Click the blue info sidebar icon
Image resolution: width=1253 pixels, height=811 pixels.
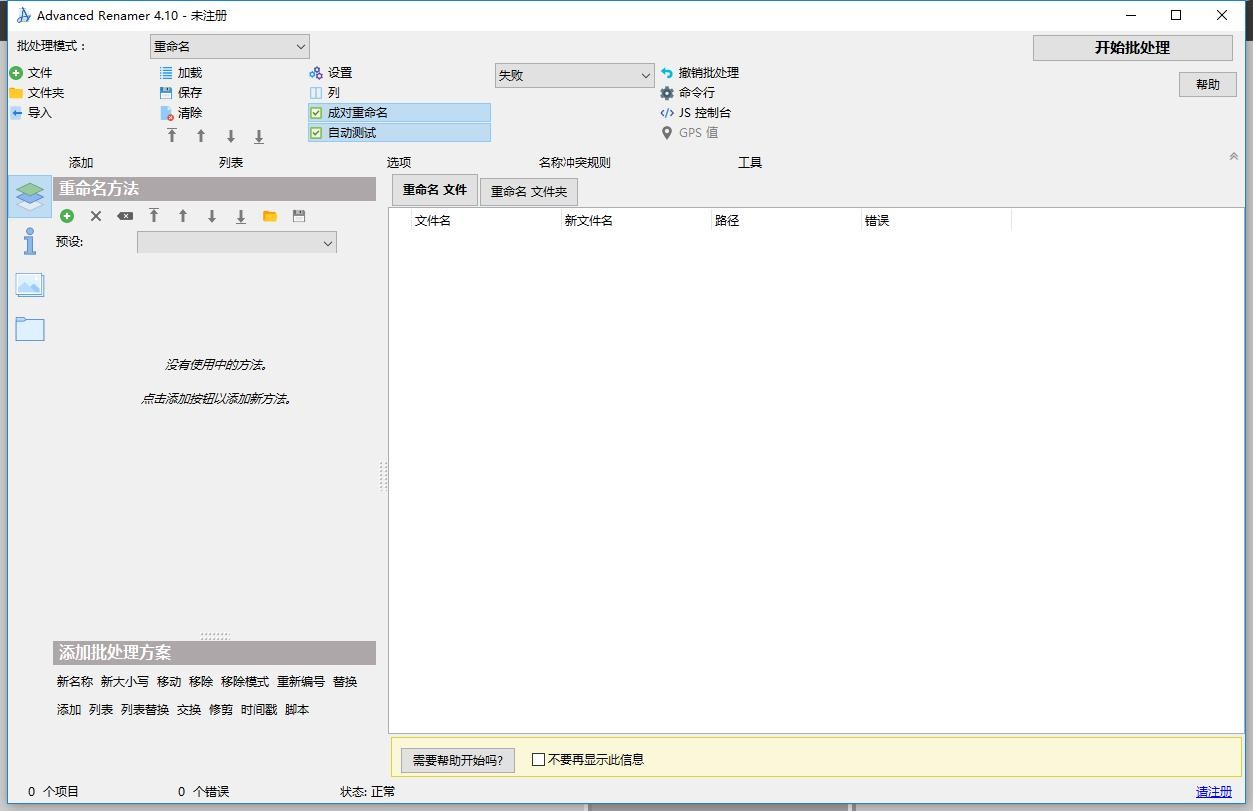point(30,241)
